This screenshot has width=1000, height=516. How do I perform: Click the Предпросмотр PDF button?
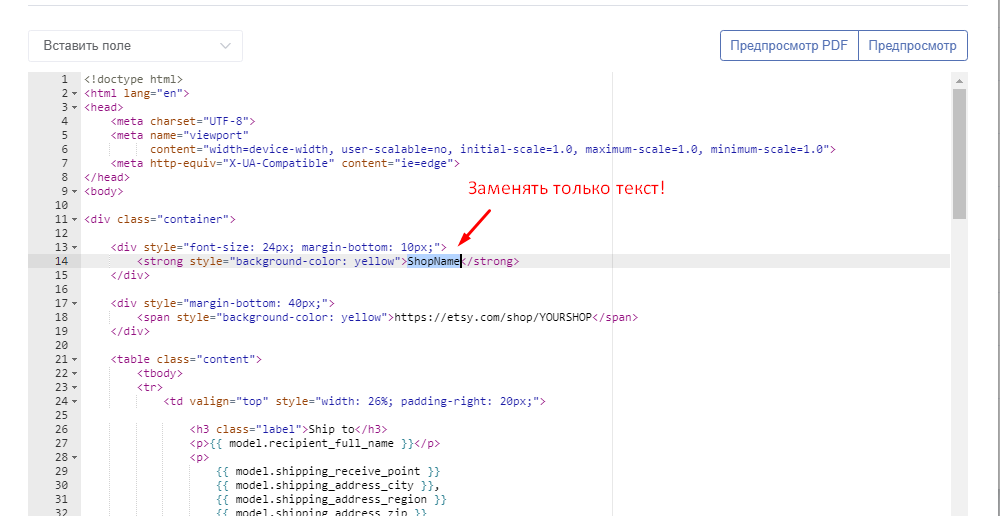(789, 46)
